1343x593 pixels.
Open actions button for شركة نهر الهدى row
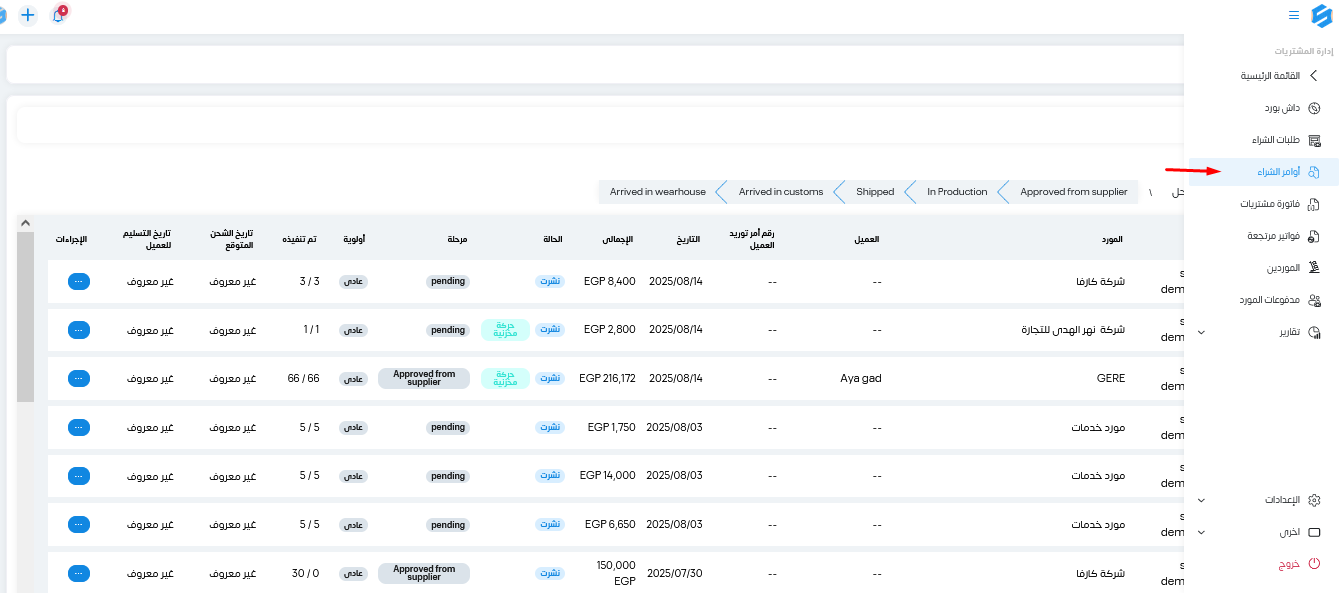coord(79,330)
